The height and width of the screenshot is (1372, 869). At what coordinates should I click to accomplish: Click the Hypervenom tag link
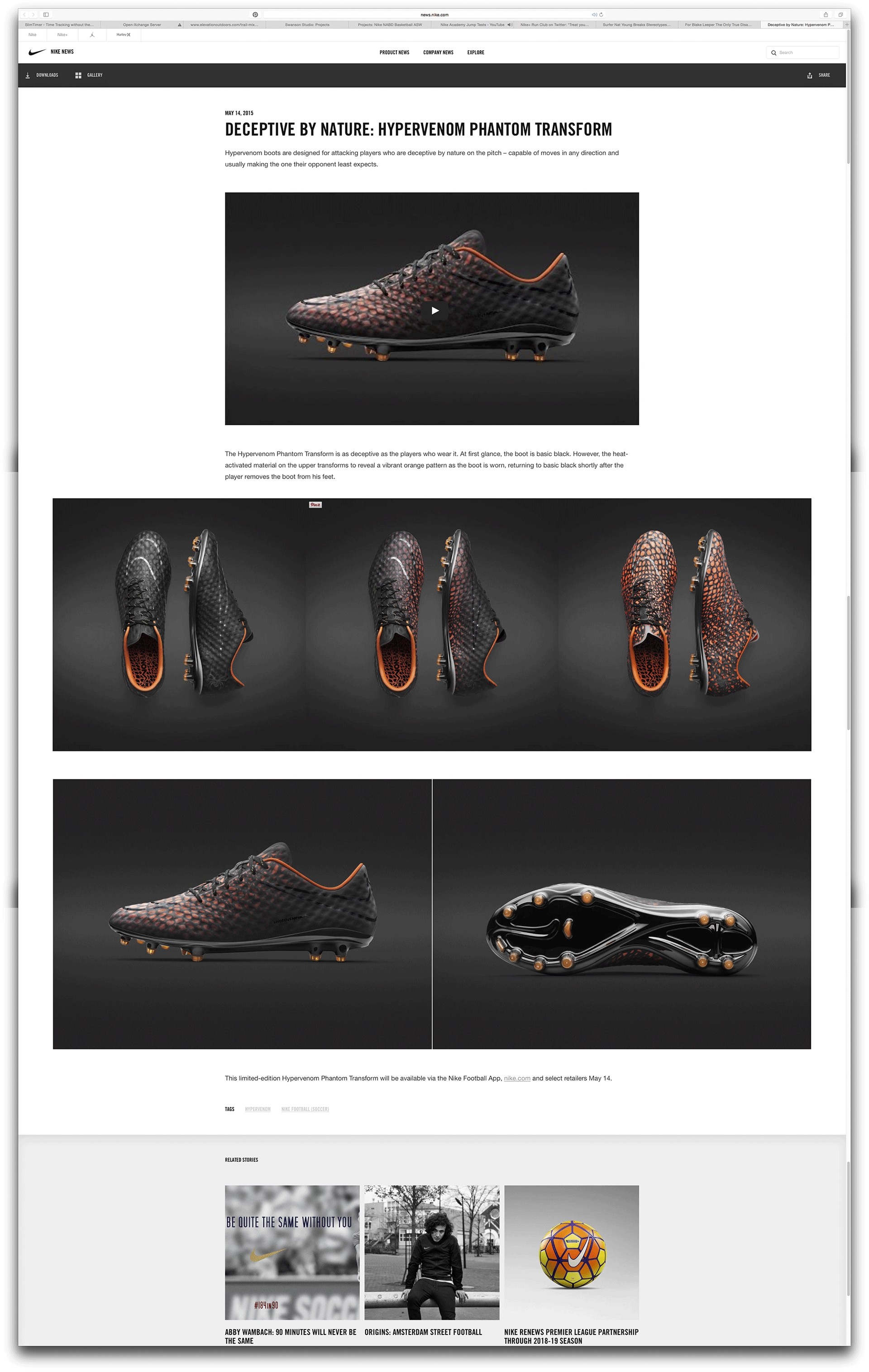click(x=258, y=1109)
